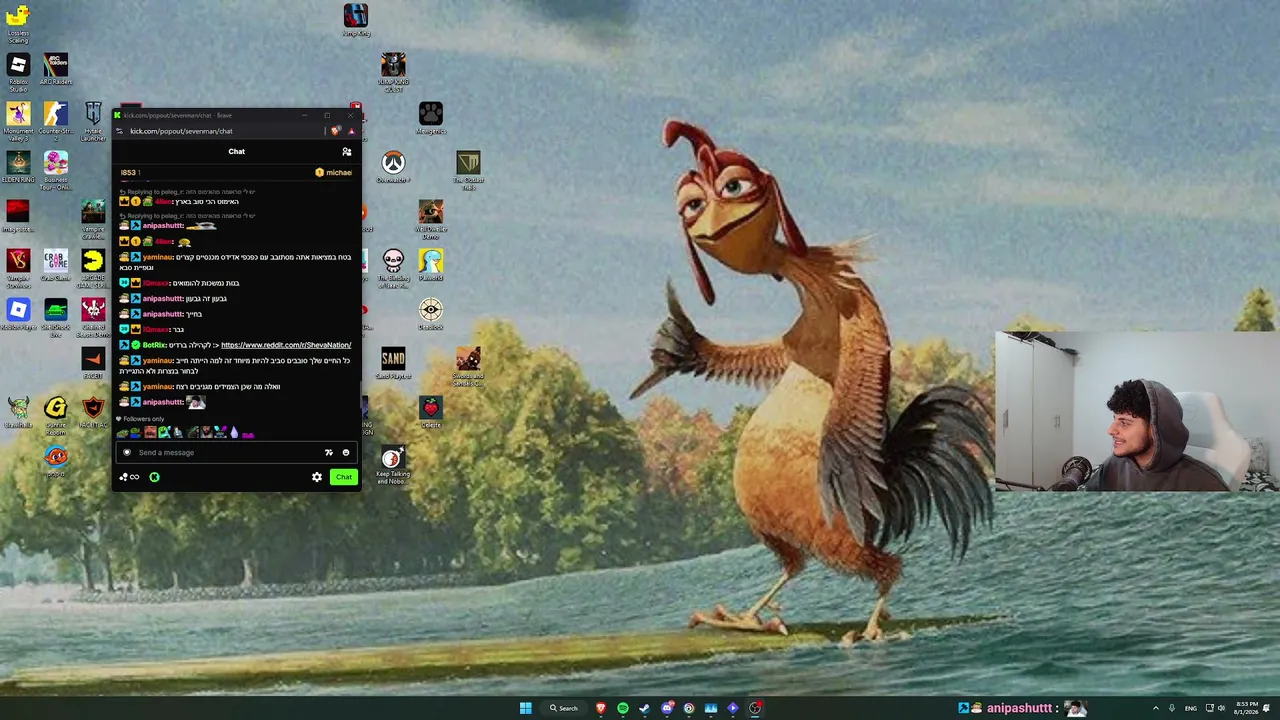The height and width of the screenshot is (720, 1280).
Task: Open chat user list icon in Kick header
Action: [347, 152]
